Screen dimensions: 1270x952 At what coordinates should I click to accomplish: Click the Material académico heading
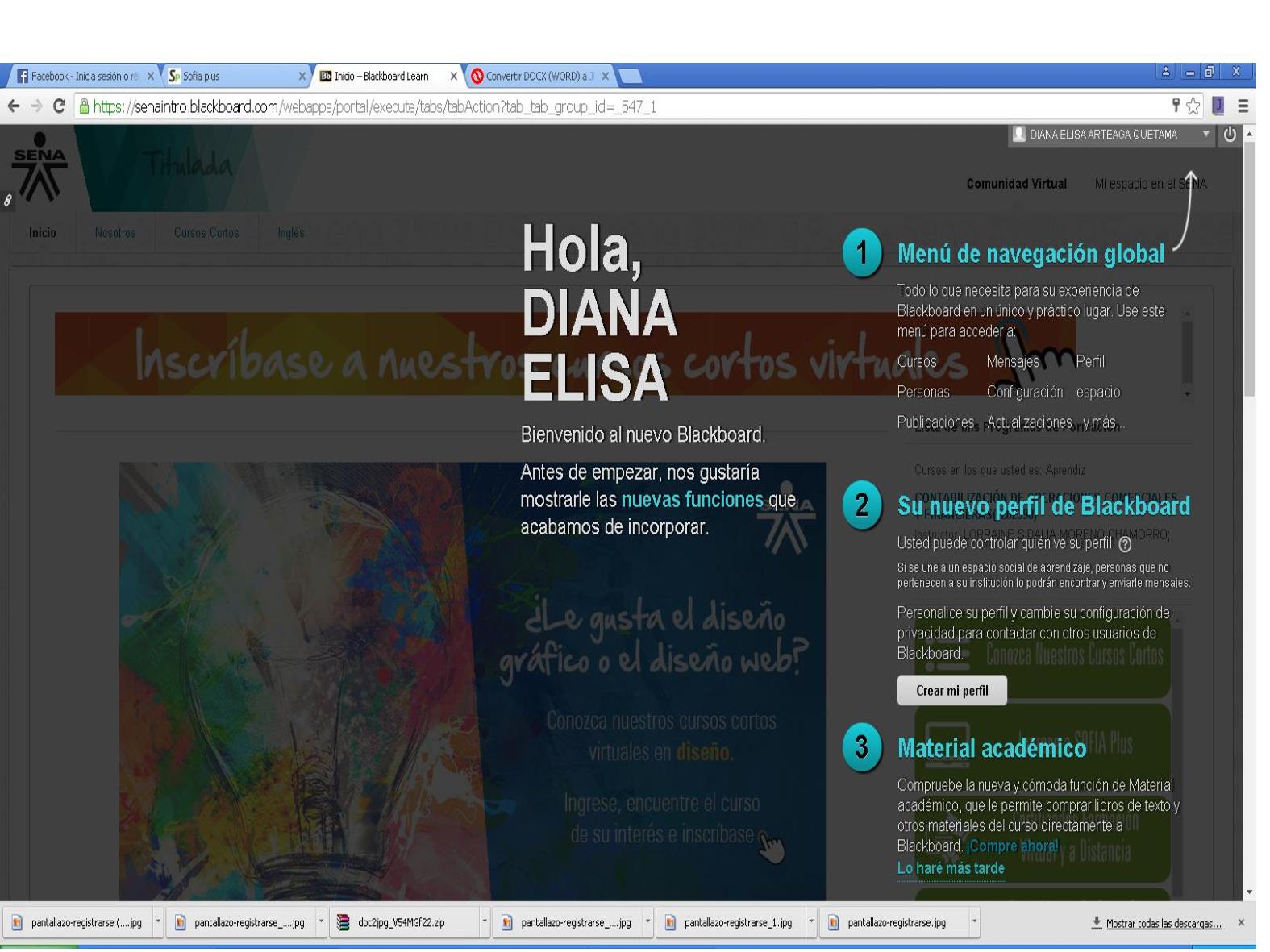992,749
